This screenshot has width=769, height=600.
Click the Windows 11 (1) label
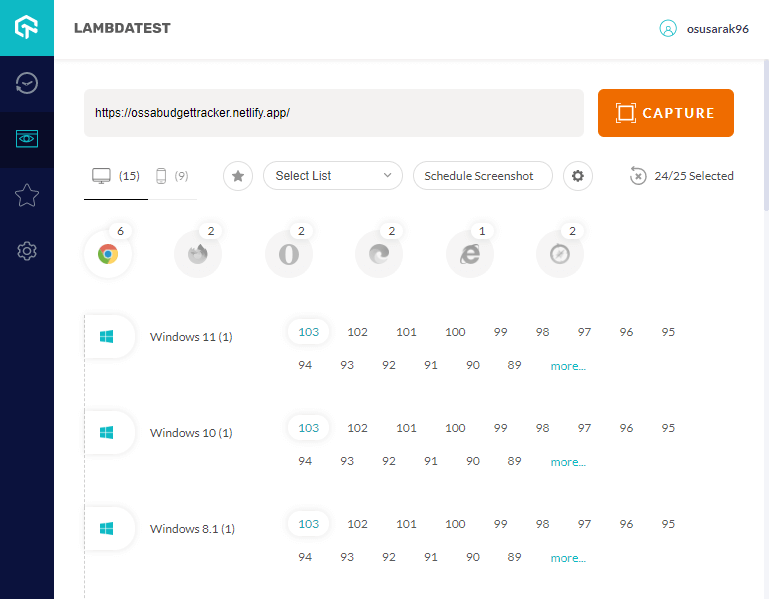pos(191,337)
